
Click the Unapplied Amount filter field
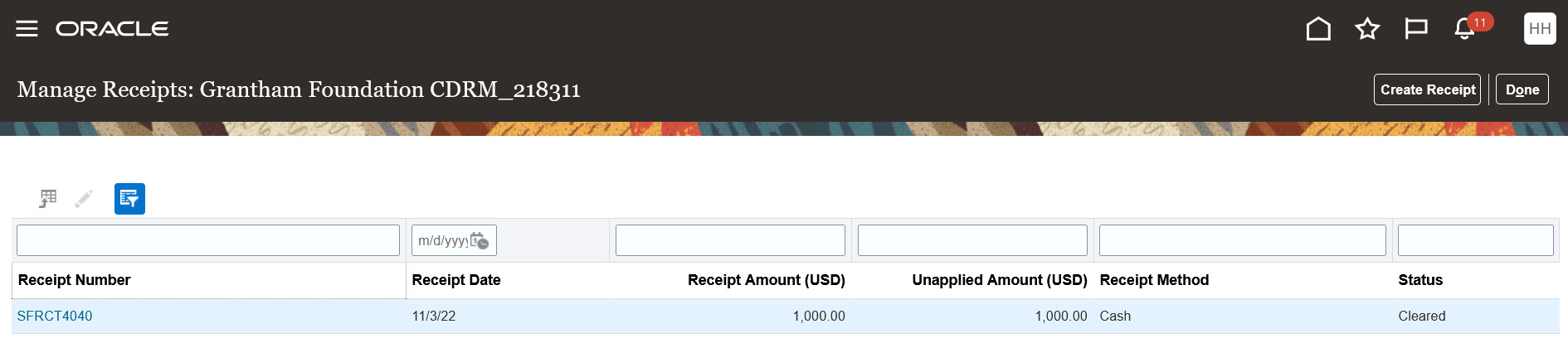pos(972,240)
